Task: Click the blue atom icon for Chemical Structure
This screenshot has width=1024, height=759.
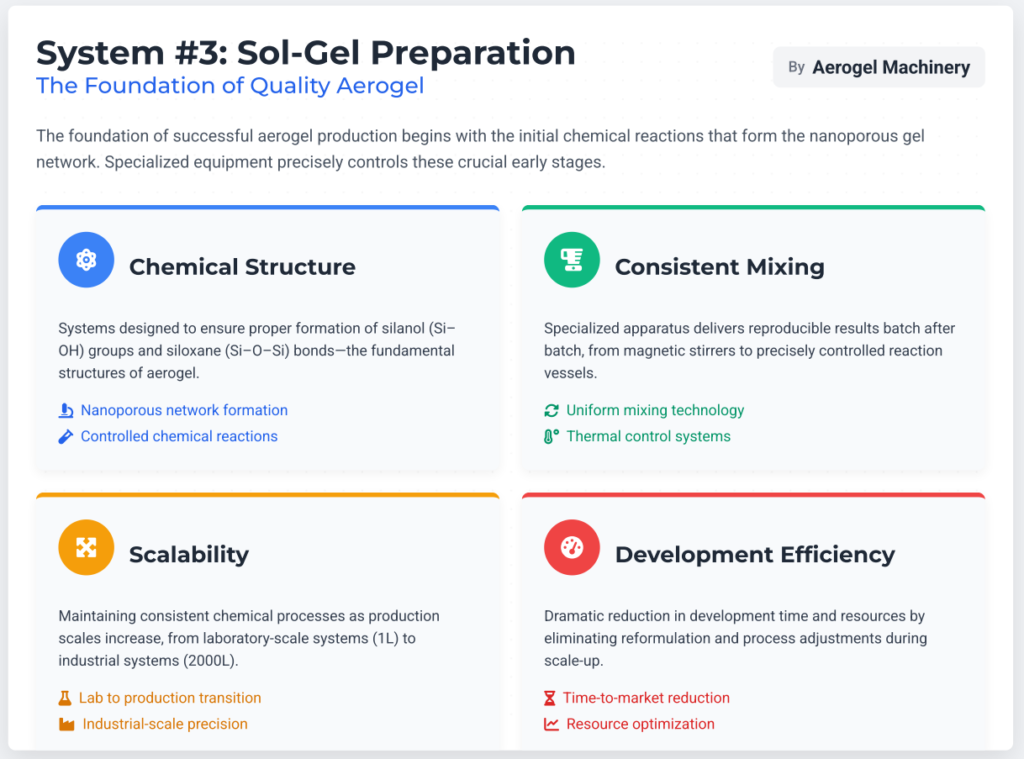Action: coord(86,260)
